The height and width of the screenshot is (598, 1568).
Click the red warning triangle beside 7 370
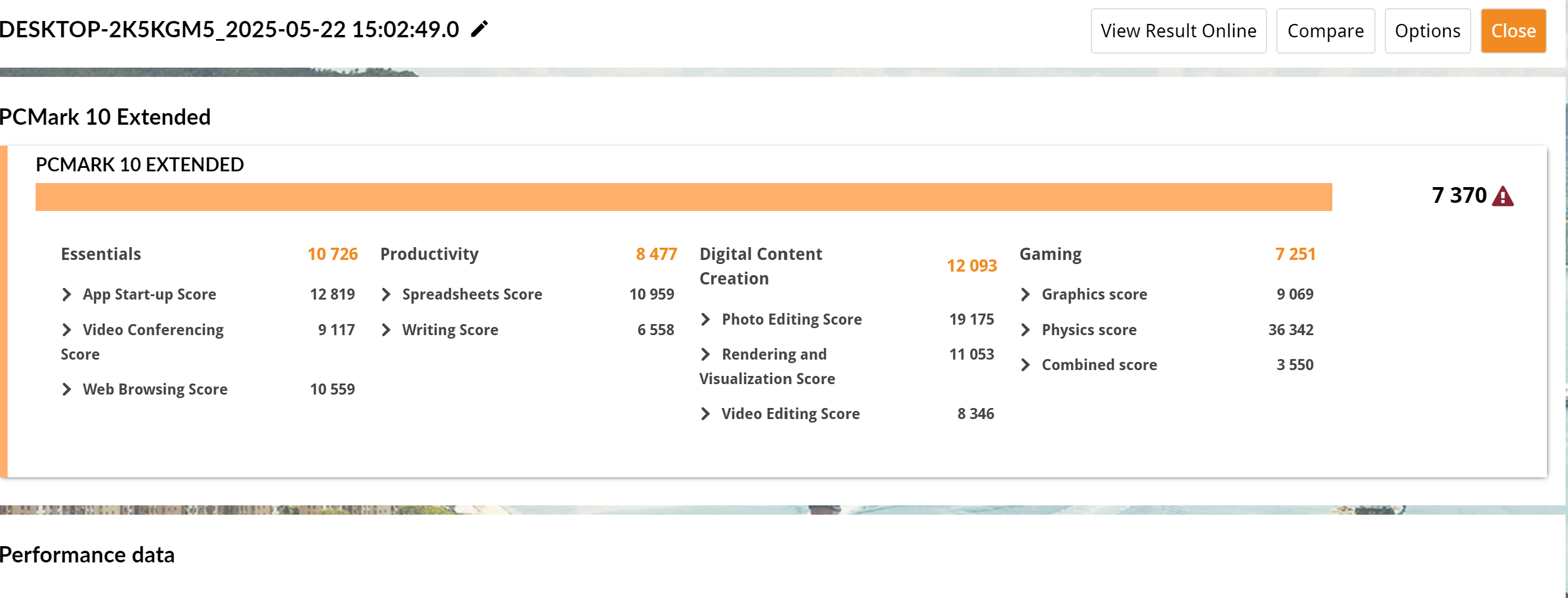tap(1503, 196)
